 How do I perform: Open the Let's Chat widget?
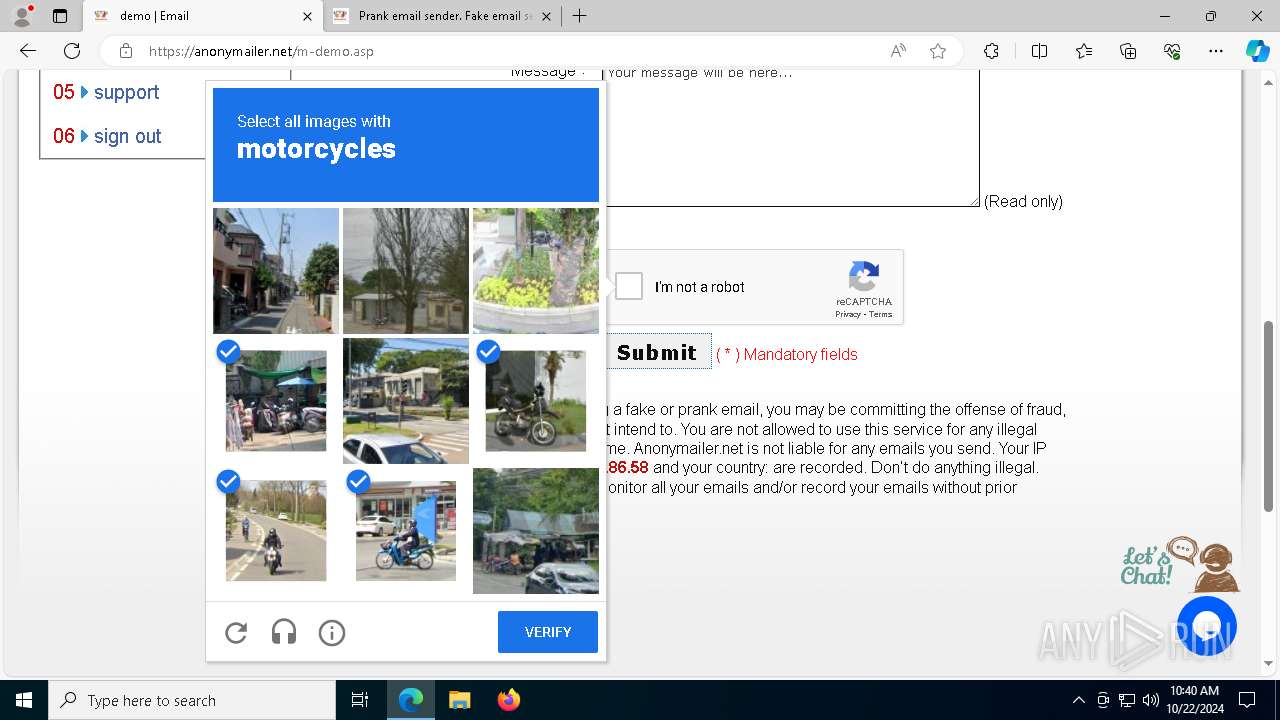tap(1180, 565)
